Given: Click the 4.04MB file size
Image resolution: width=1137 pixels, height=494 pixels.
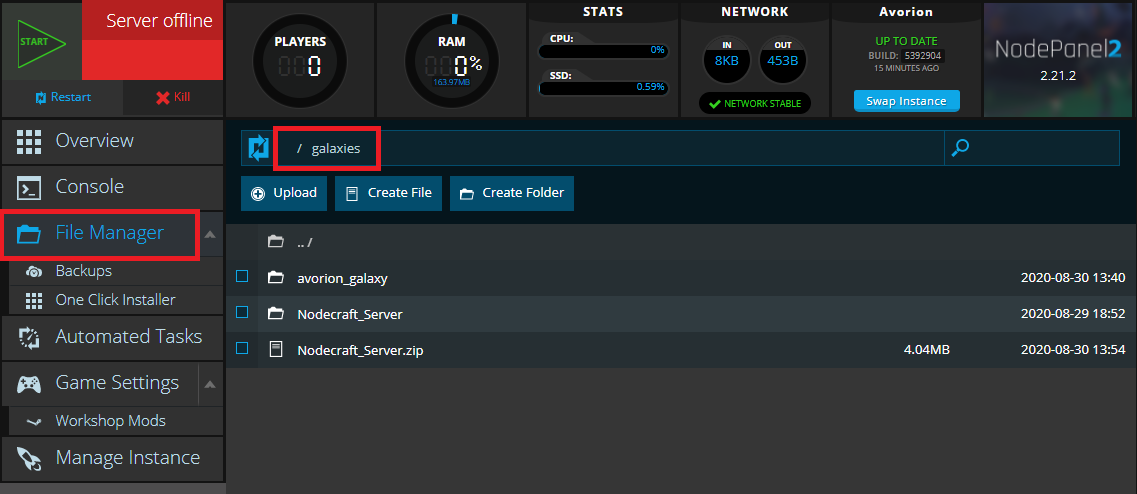Looking at the screenshot, I should coord(927,350).
